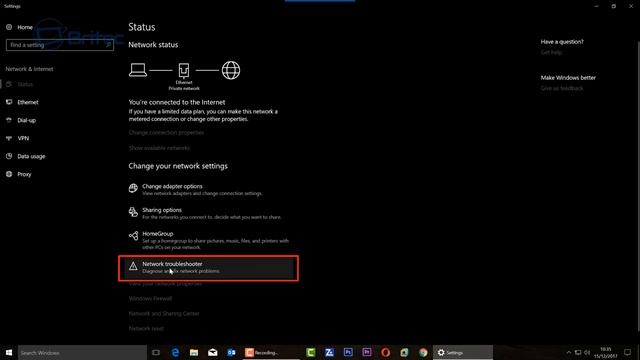Open HomeGroup settings
The width and height of the screenshot is (640, 360).
209,240
